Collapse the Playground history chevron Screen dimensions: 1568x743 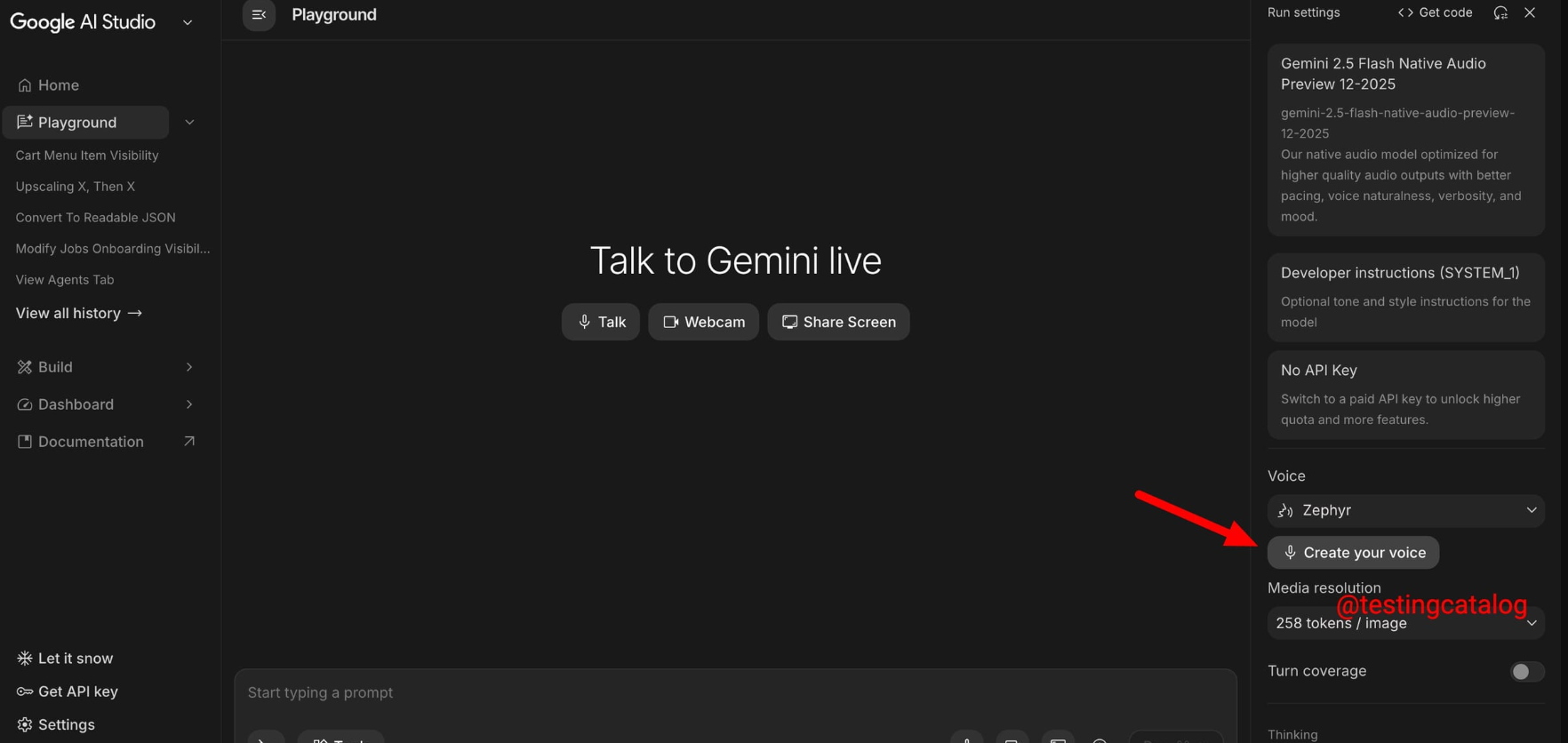(x=189, y=123)
